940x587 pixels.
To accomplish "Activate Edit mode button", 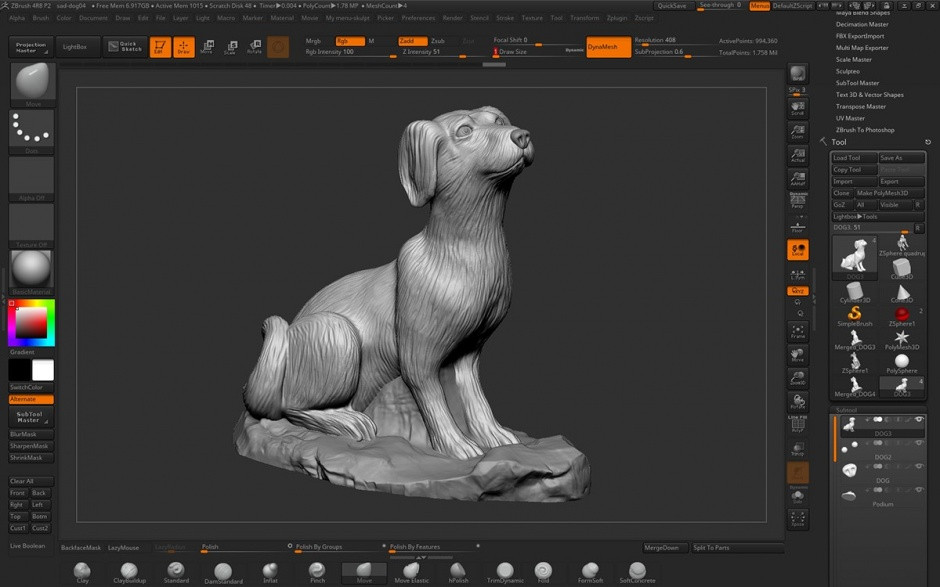I will tap(160, 47).
